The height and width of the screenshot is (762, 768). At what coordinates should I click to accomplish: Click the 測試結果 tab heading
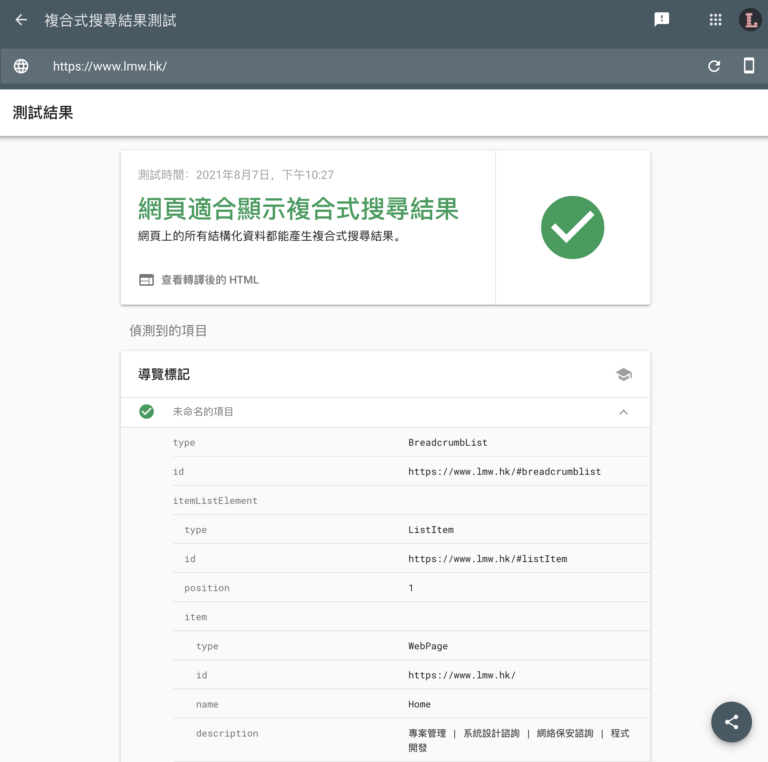(43, 113)
